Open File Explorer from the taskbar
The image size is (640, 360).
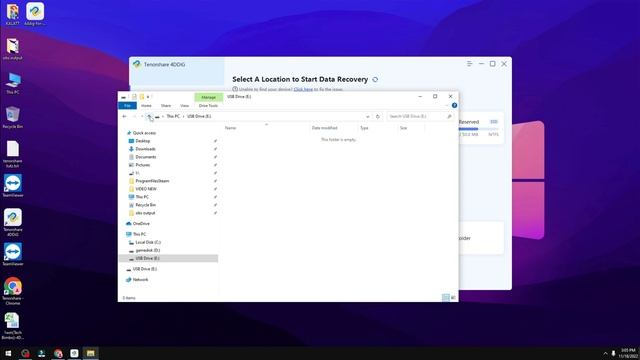90,353
